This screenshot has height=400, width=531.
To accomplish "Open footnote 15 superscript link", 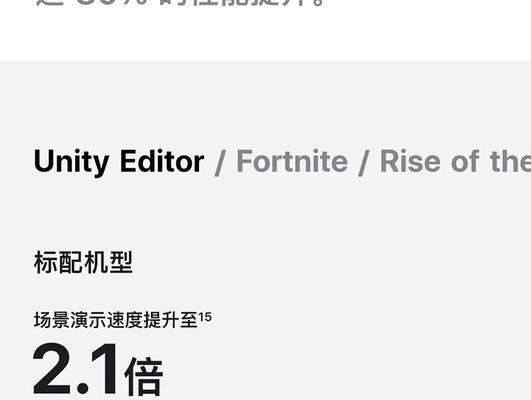I will point(205,317).
